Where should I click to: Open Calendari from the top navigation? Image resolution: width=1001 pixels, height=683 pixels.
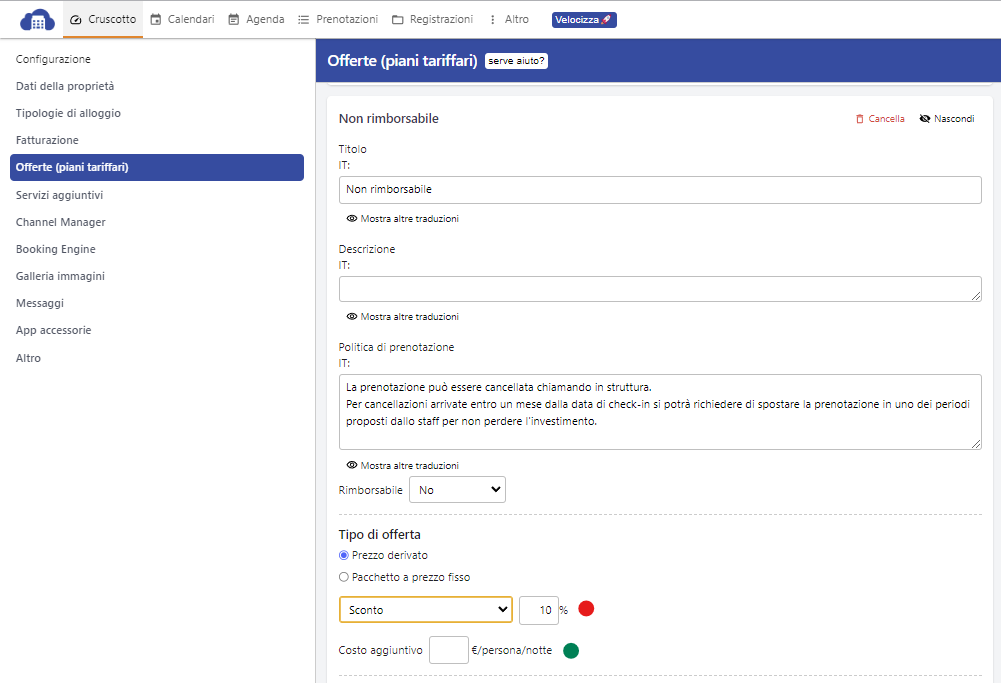click(182, 19)
